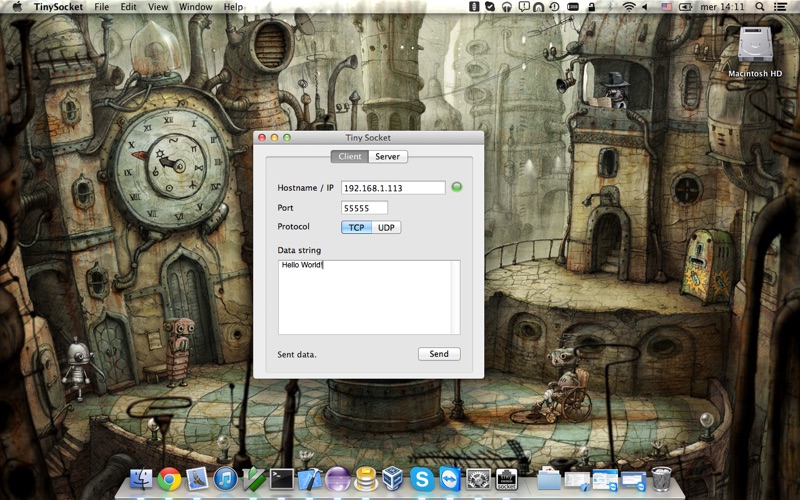Open the File menu

pos(102,7)
